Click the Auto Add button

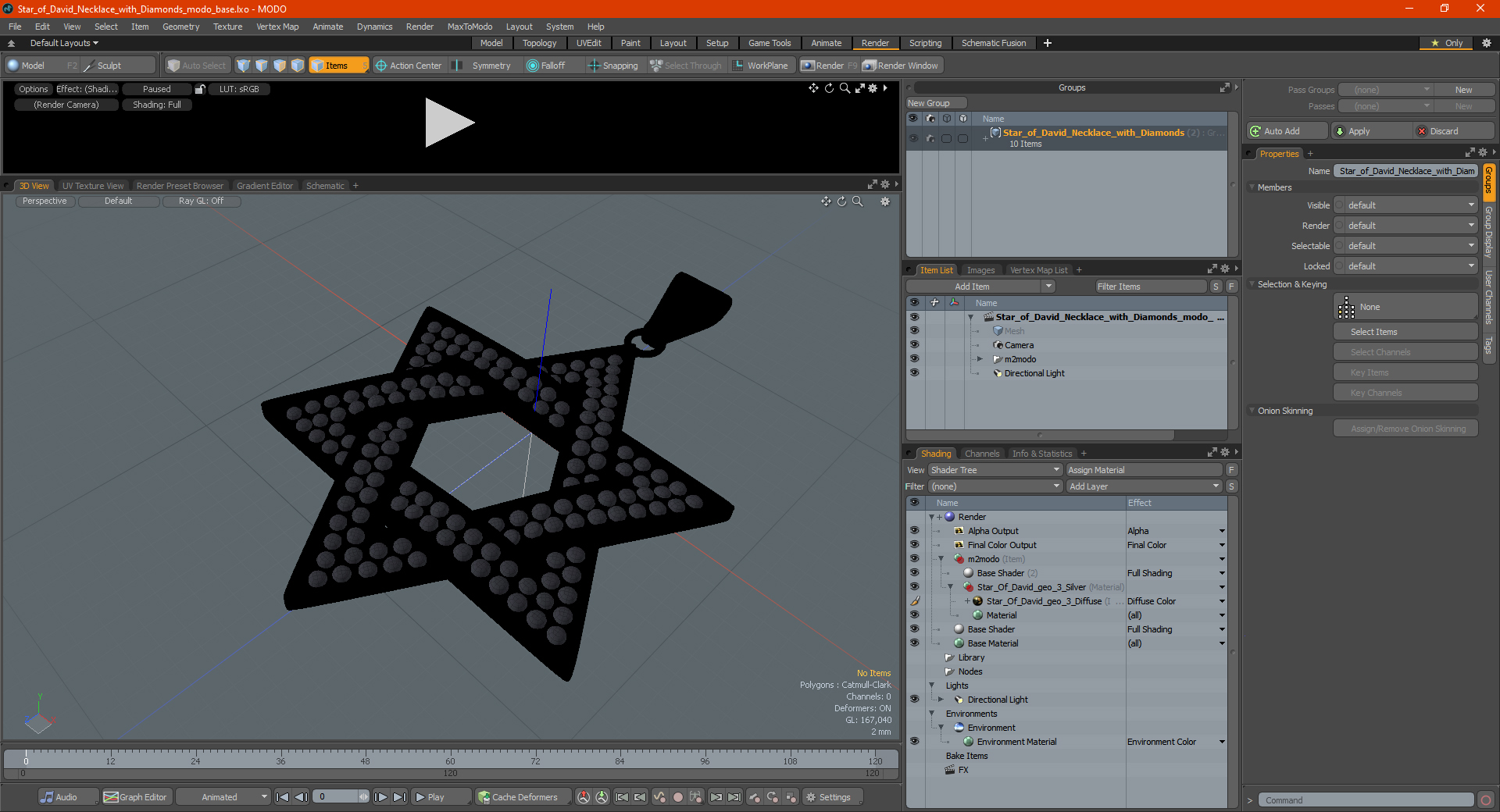pos(1287,131)
